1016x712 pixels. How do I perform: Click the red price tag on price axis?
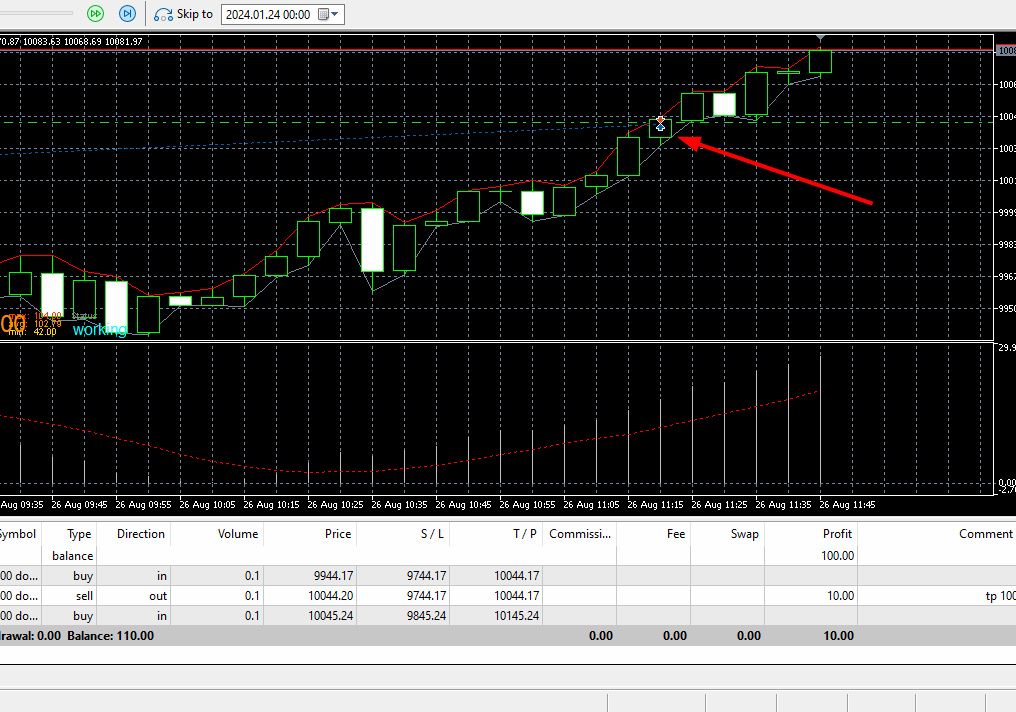pyautogui.click(x=1006, y=51)
